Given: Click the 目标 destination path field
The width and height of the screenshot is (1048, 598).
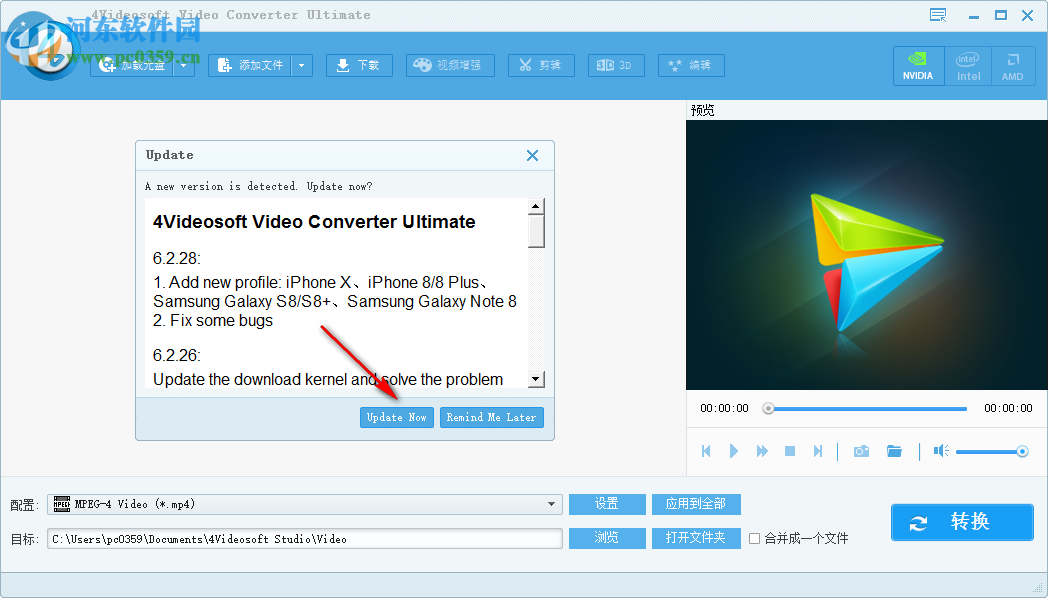Looking at the screenshot, I should (x=300, y=538).
